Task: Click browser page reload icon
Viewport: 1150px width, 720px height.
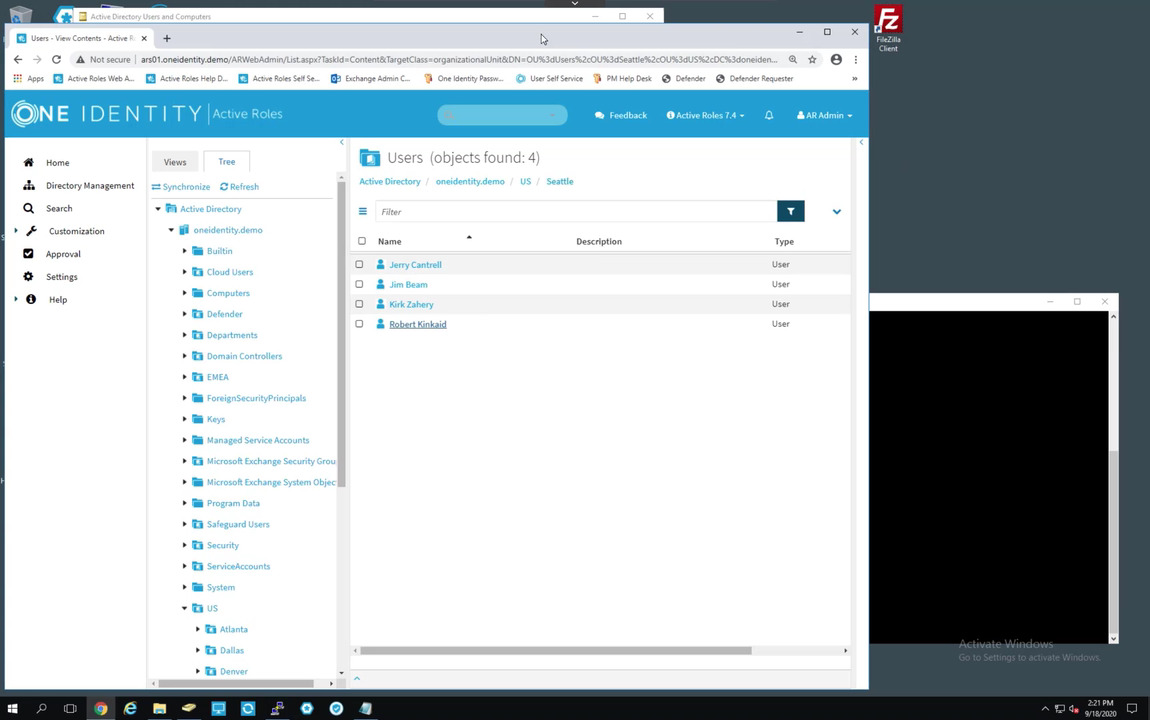Action: 56,59
